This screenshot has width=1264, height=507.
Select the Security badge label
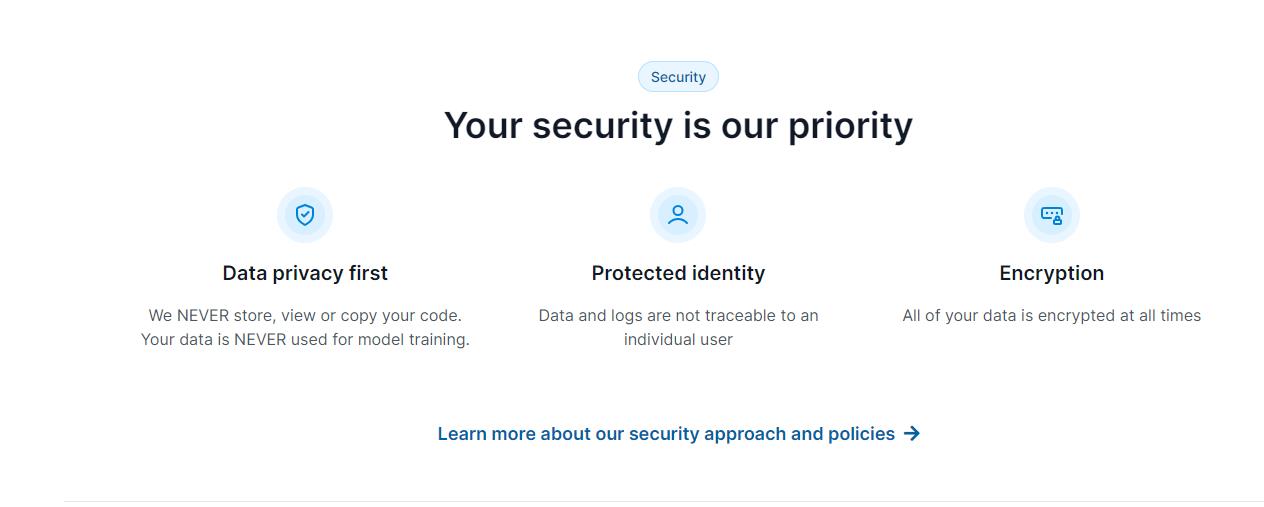(678, 77)
